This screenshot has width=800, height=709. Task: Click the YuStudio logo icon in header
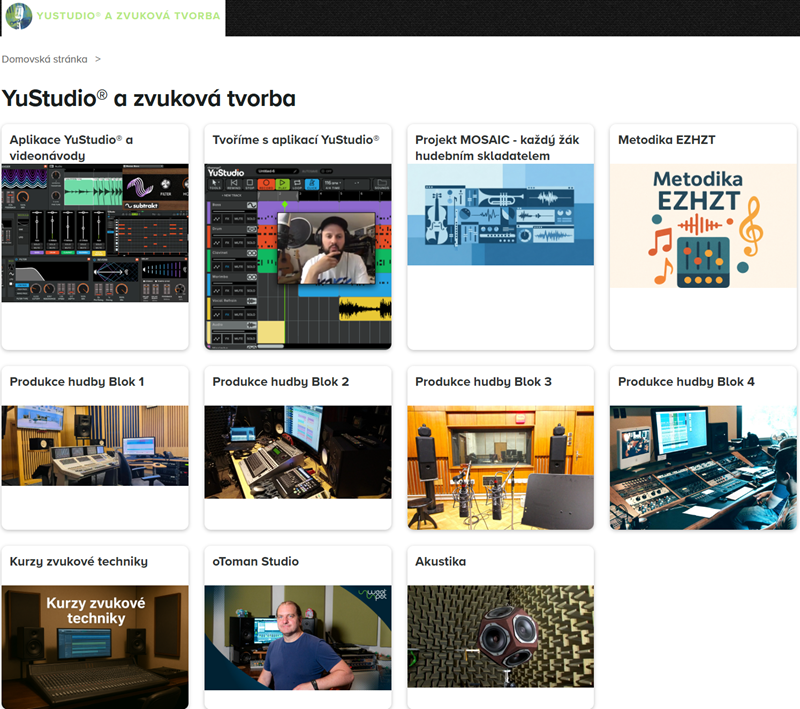18,16
